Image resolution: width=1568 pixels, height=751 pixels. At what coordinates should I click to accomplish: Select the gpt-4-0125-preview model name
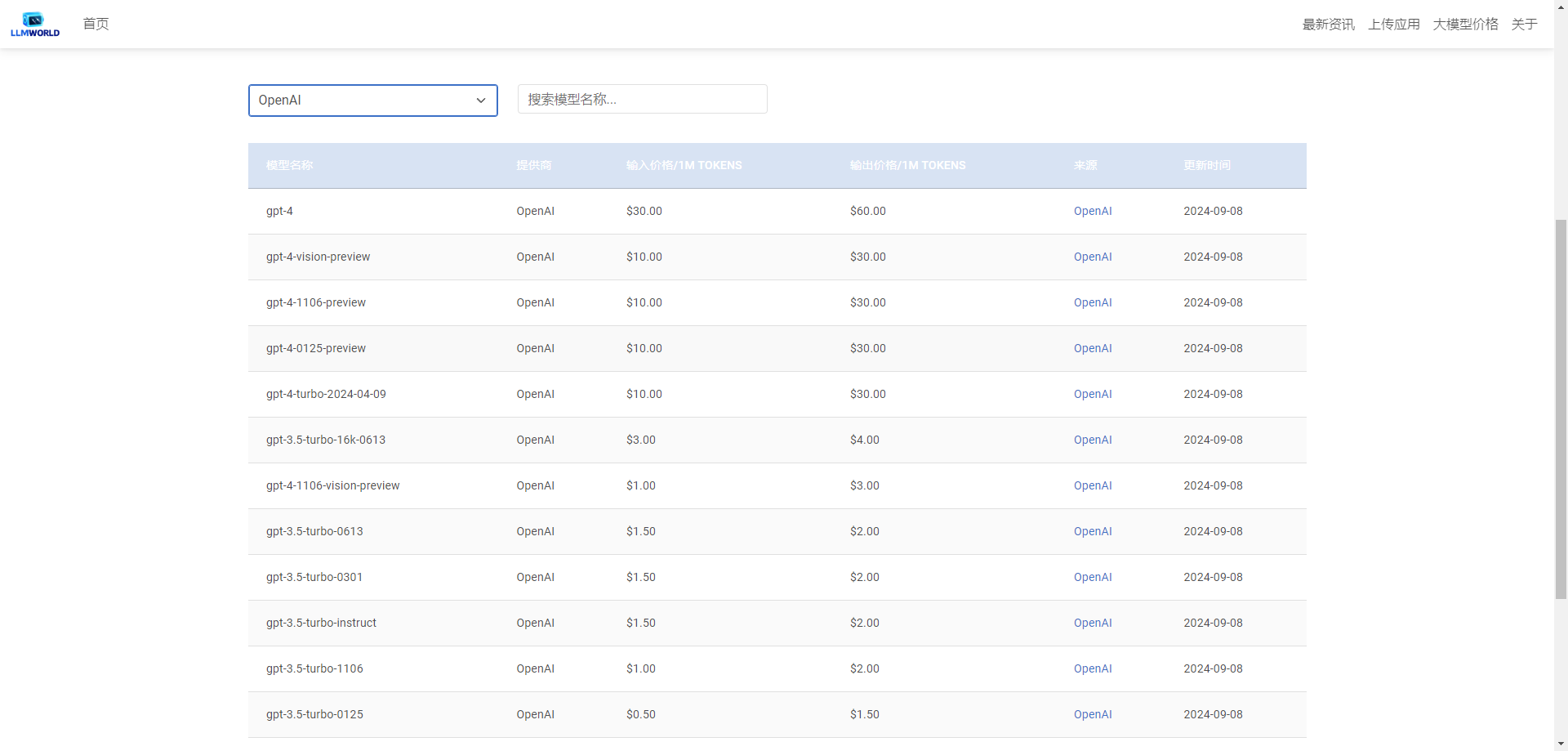point(316,348)
